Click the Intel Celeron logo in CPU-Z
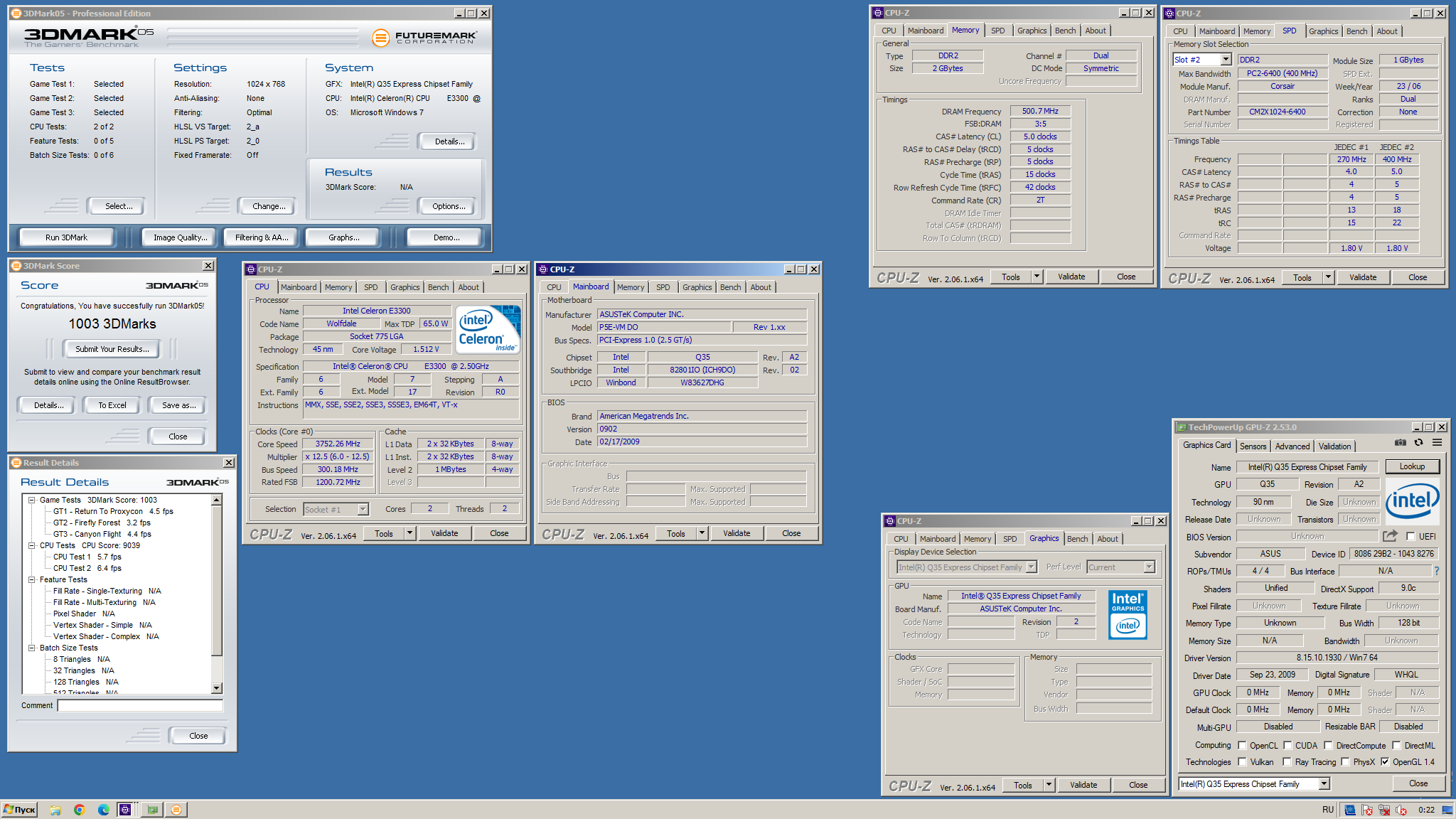1456x819 pixels. [x=488, y=329]
